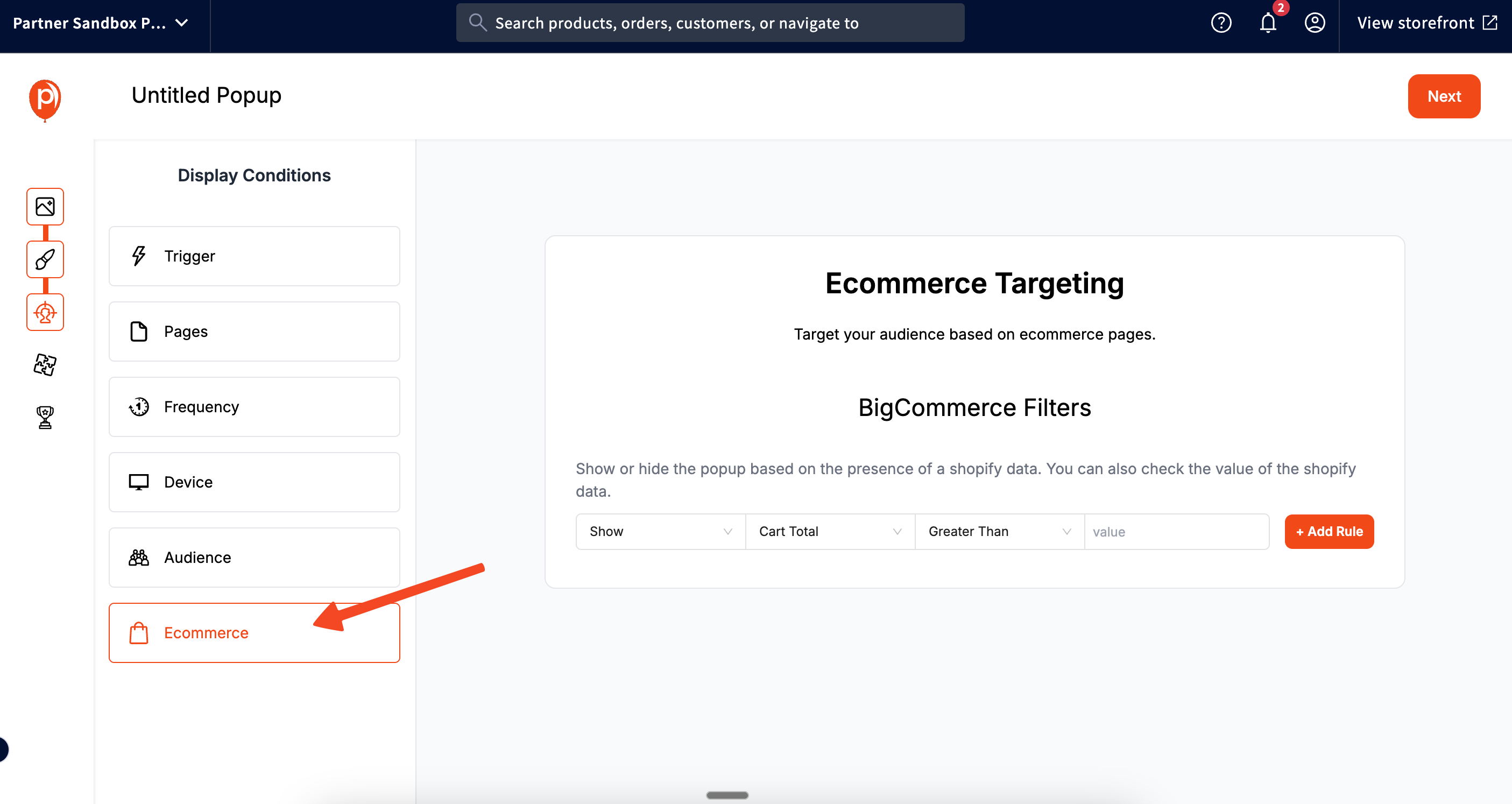Click the Add Rule button

(x=1329, y=531)
